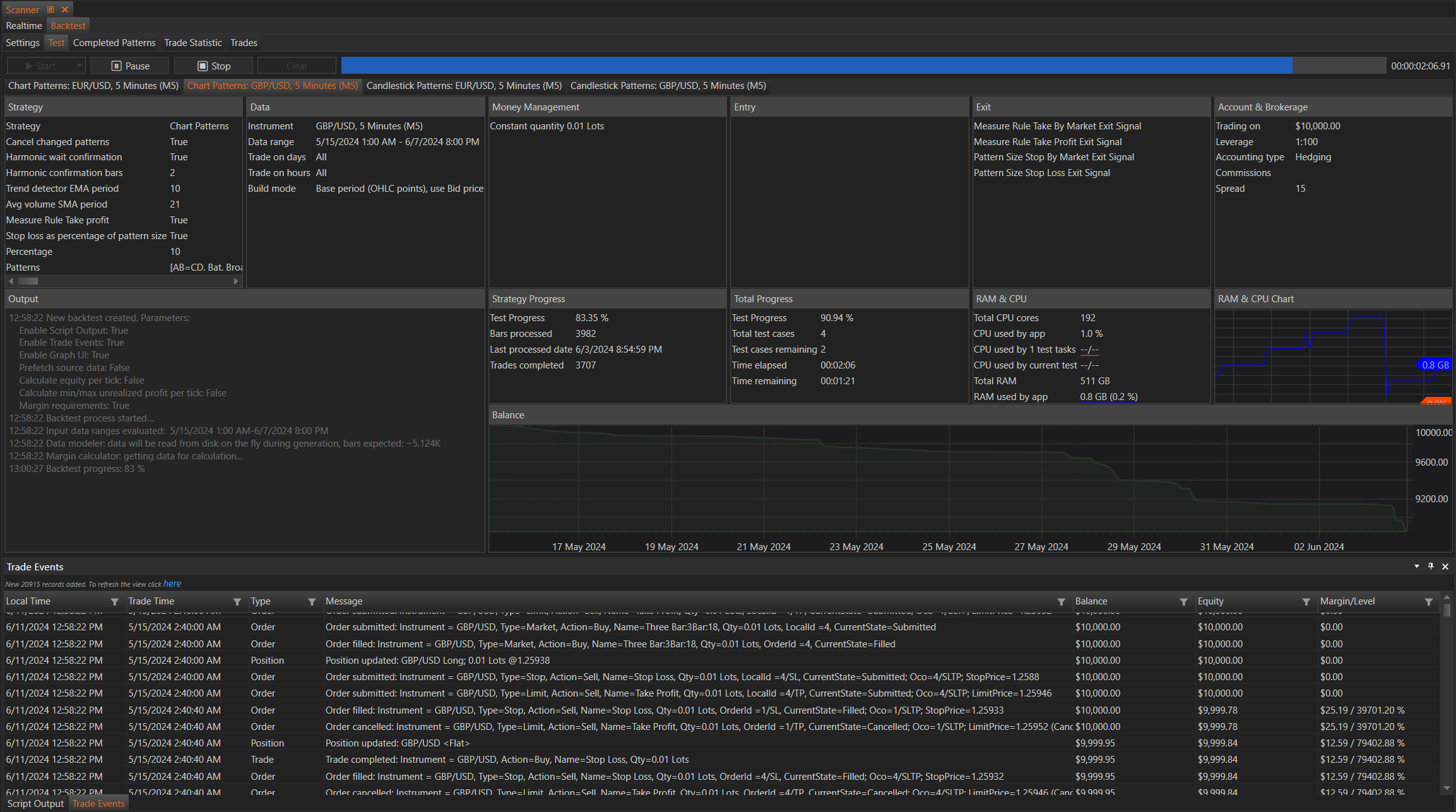Stop the backtest

213,66
